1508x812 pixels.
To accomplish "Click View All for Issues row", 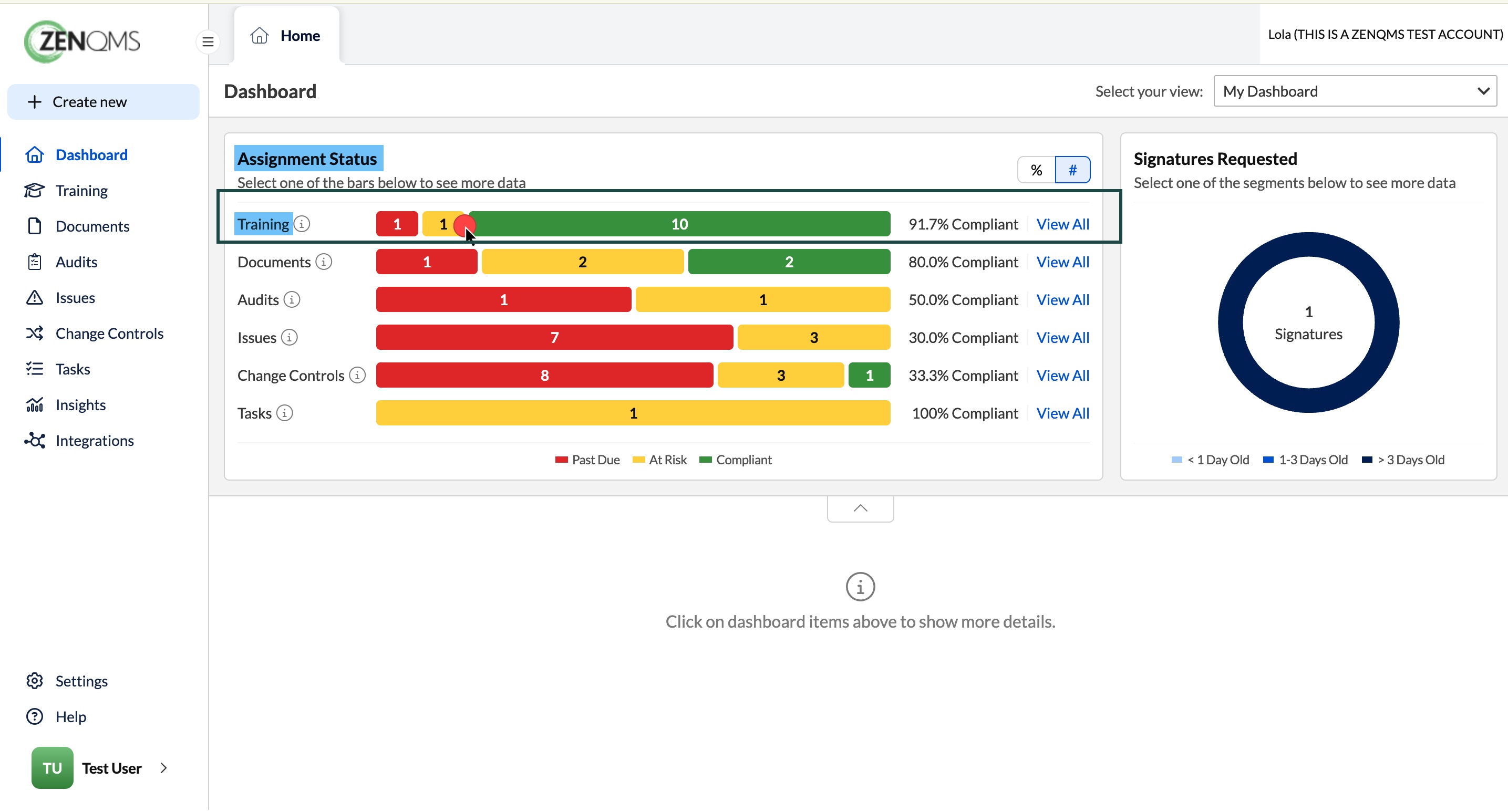I will [x=1062, y=338].
